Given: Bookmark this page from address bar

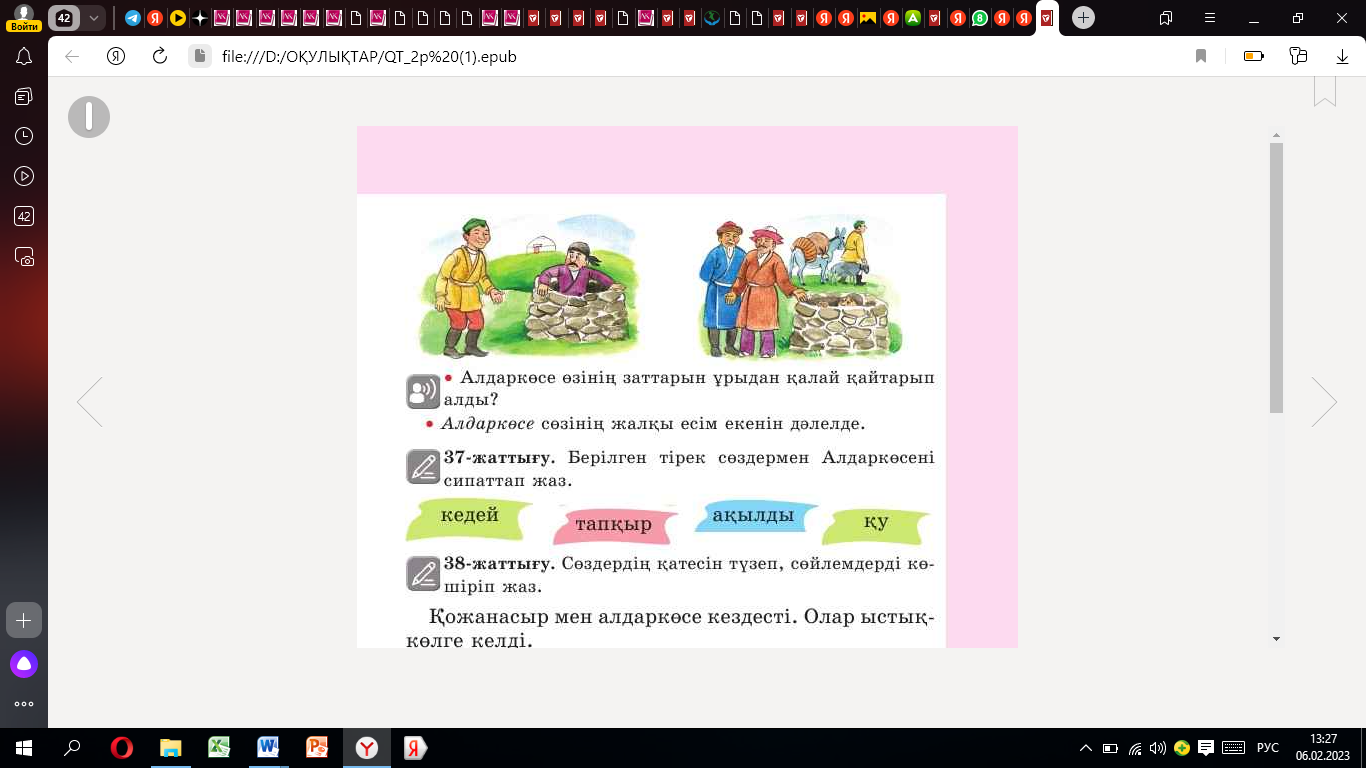Looking at the screenshot, I should 1201,57.
